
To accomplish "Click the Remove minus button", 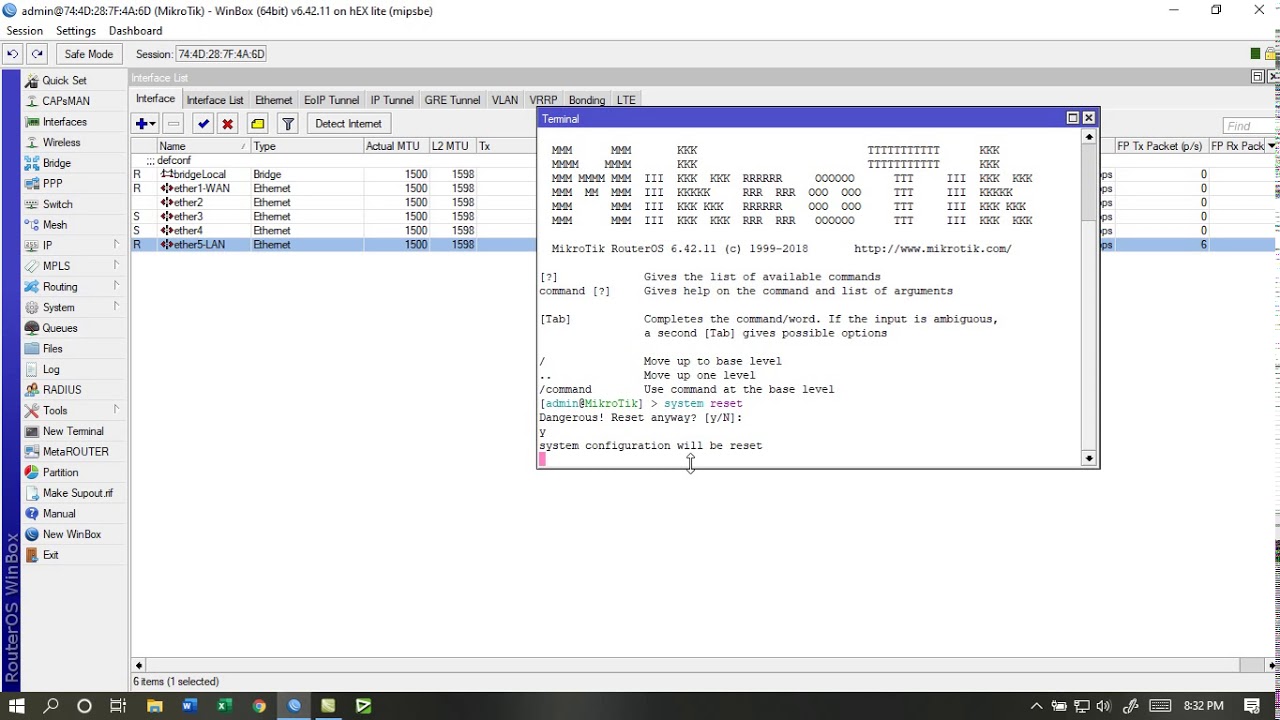I will tap(174, 124).
